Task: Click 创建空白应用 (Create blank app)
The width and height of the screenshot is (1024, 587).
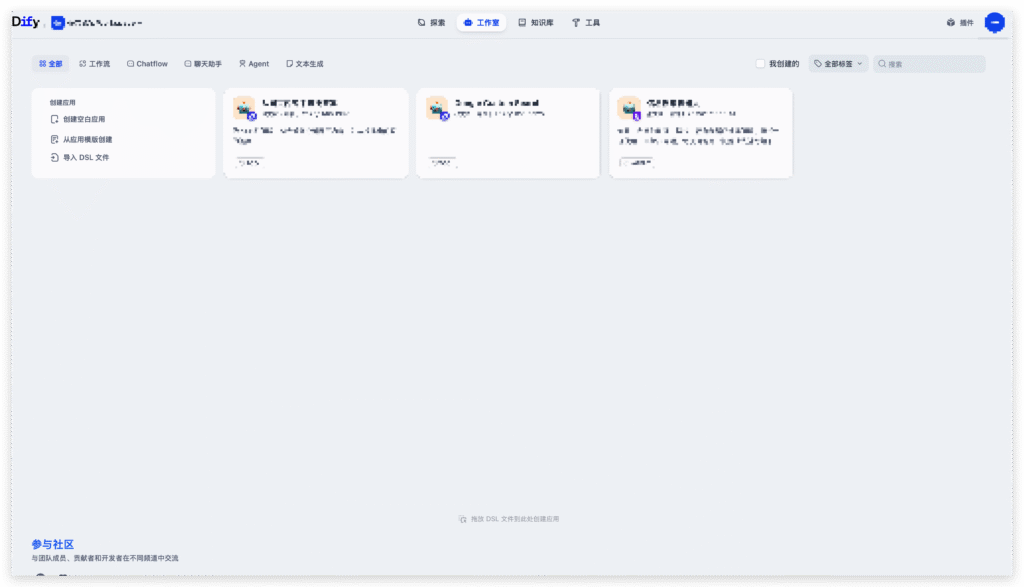Action: pos(83,119)
